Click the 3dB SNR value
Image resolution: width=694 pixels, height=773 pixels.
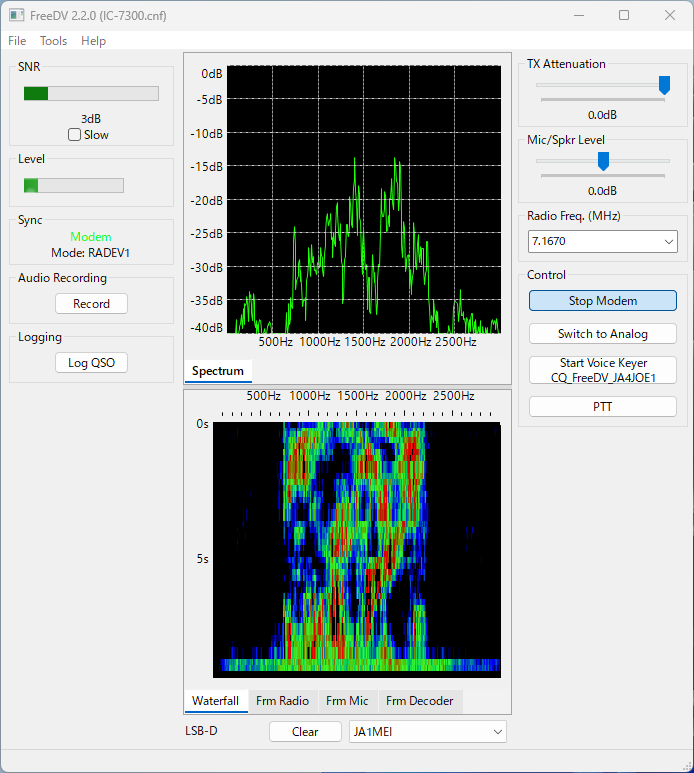(x=91, y=119)
